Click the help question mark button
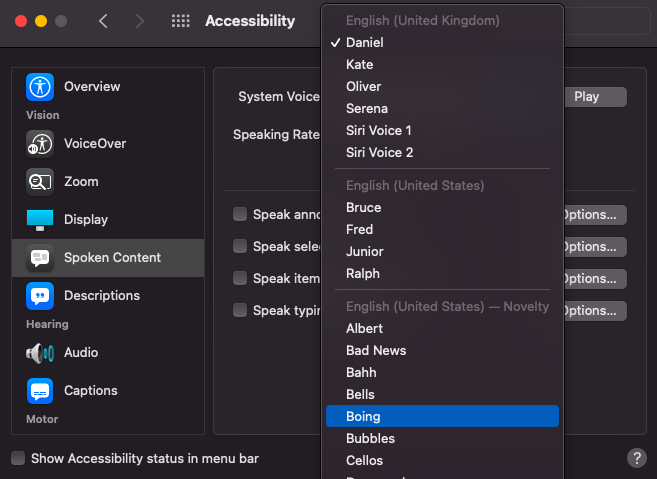 [x=636, y=458]
